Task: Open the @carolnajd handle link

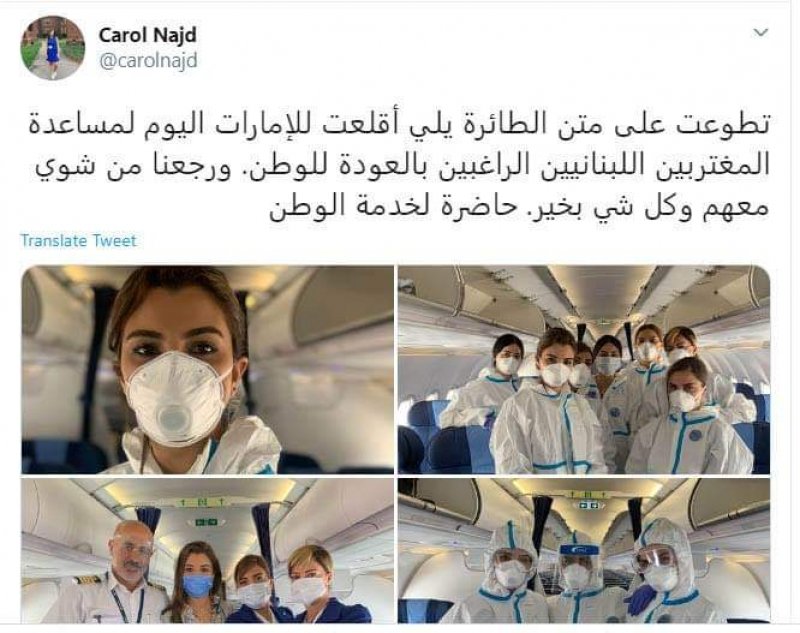Action: click(148, 61)
